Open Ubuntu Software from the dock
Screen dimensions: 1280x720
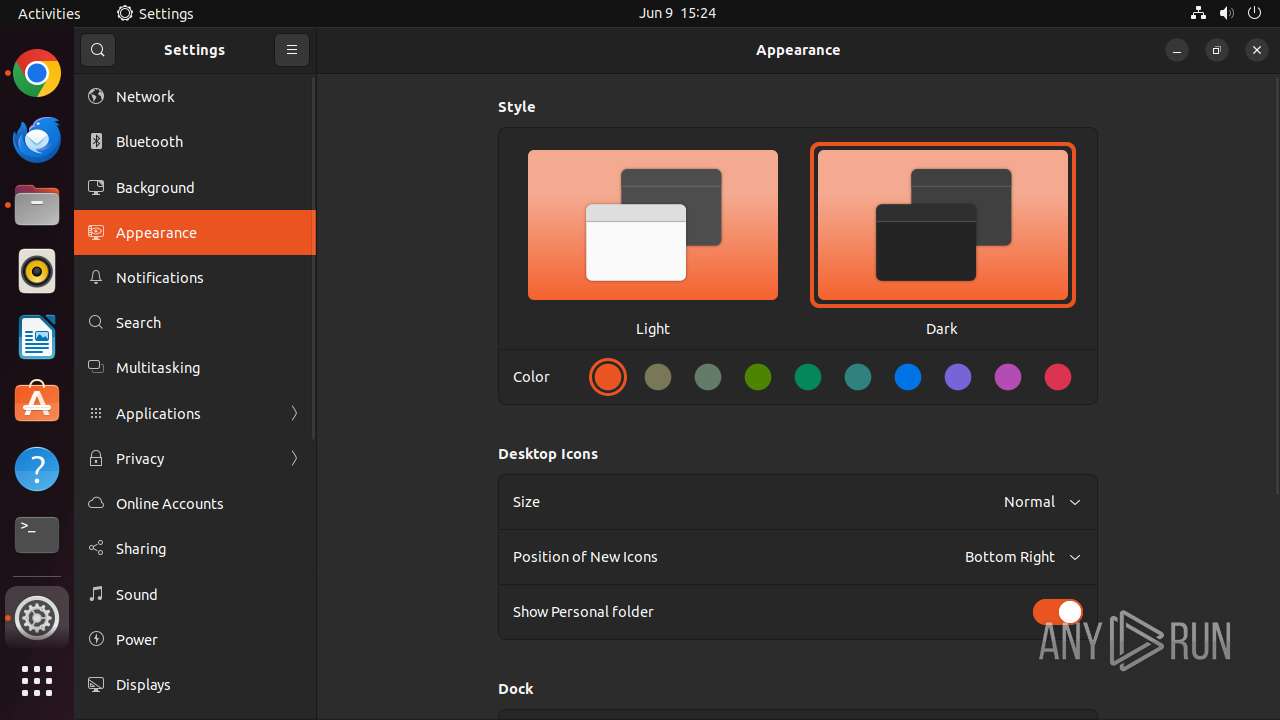point(37,403)
